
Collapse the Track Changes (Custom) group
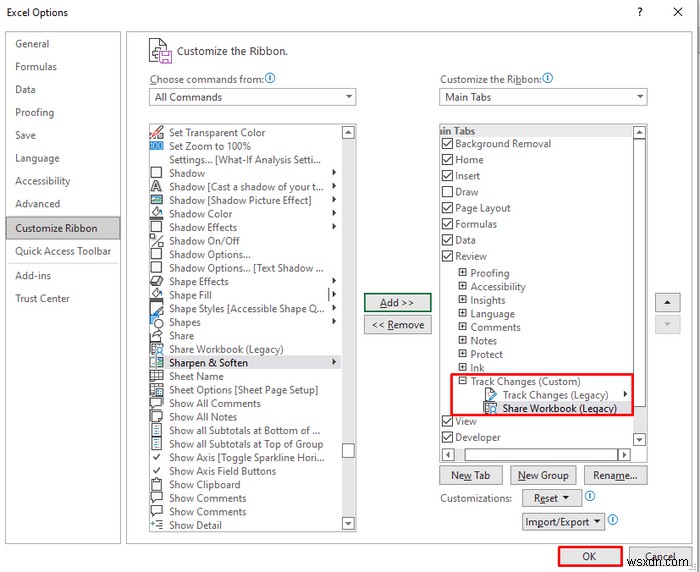[462, 380]
